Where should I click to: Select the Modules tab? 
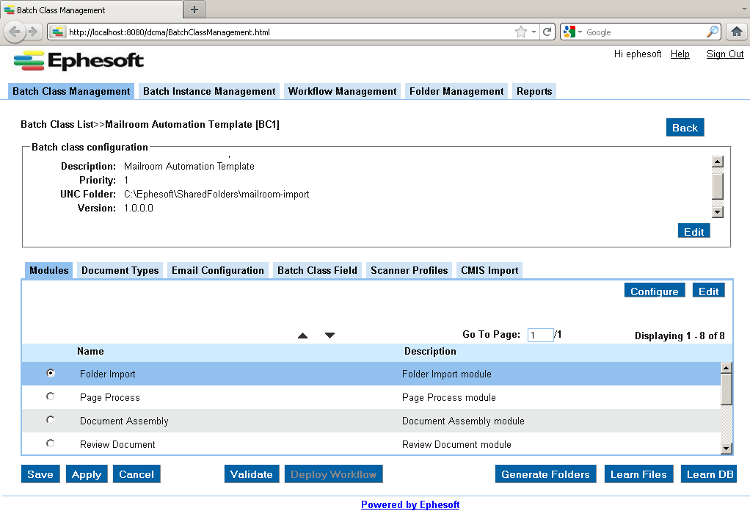49,270
